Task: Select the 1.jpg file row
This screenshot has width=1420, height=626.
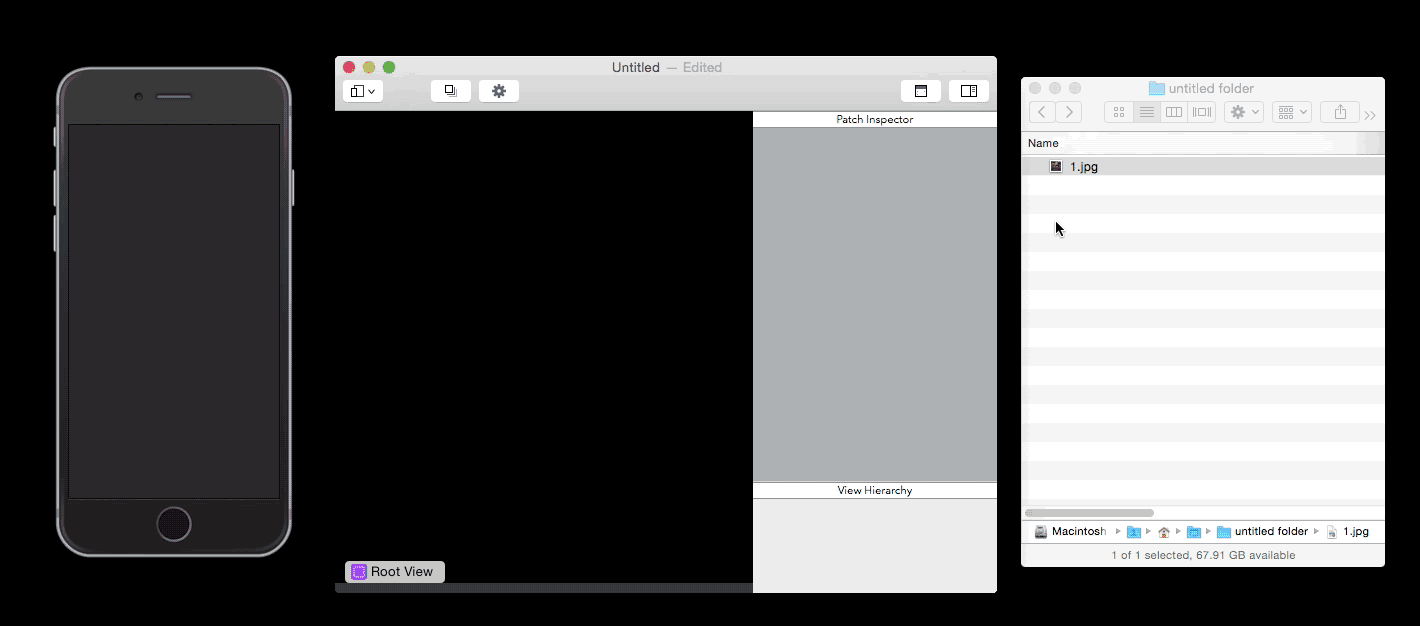Action: (1203, 167)
